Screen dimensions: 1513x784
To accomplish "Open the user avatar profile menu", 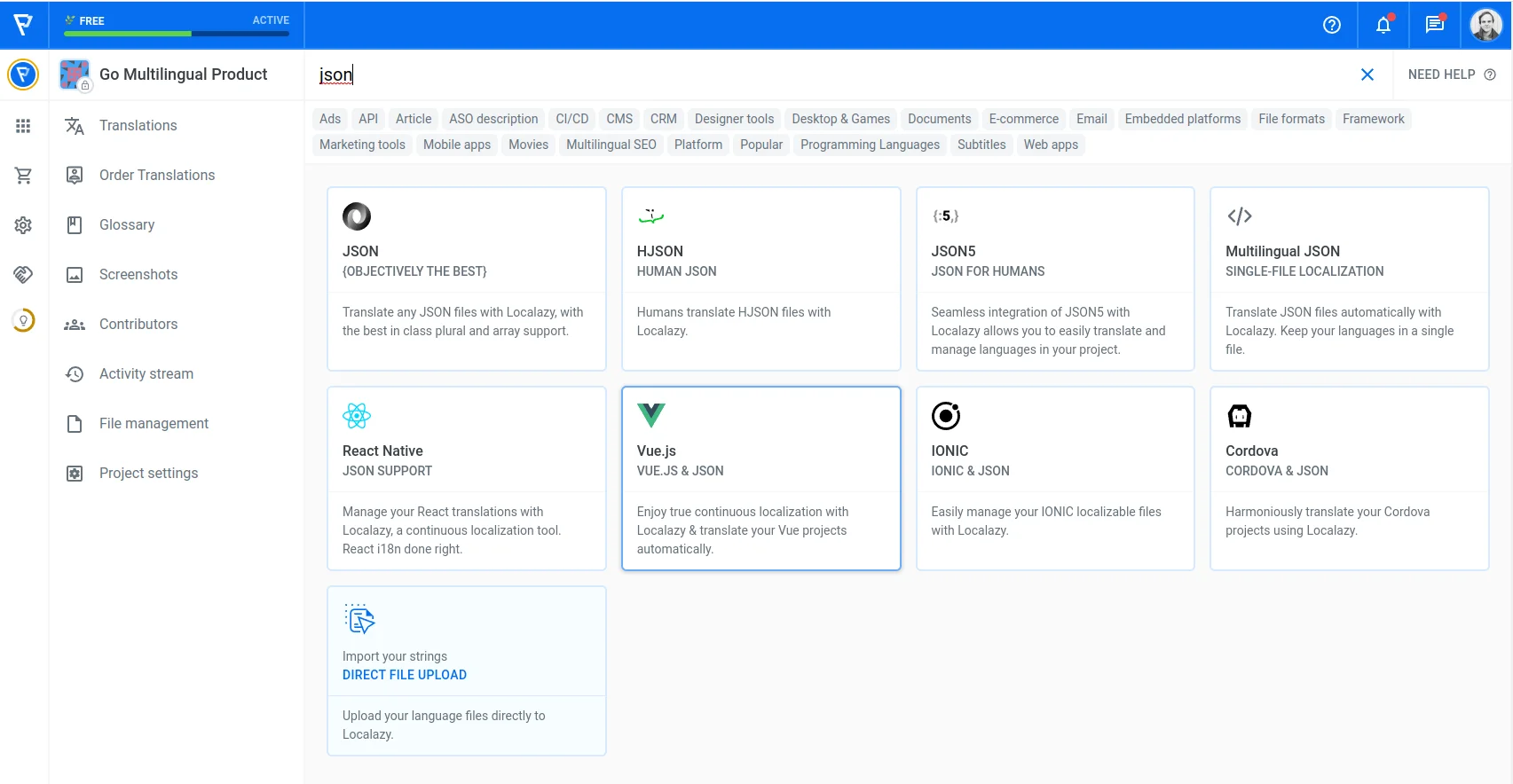I will click(1485, 25).
